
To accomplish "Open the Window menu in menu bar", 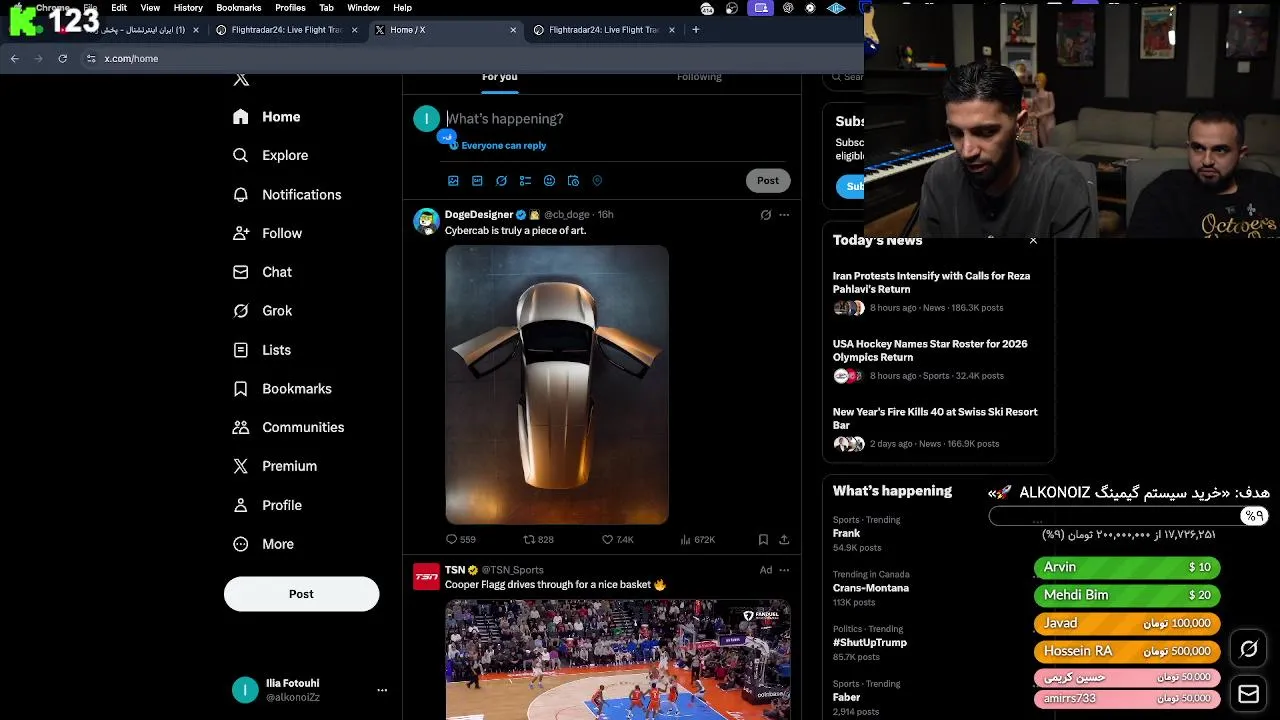I will [x=363, y=8].
